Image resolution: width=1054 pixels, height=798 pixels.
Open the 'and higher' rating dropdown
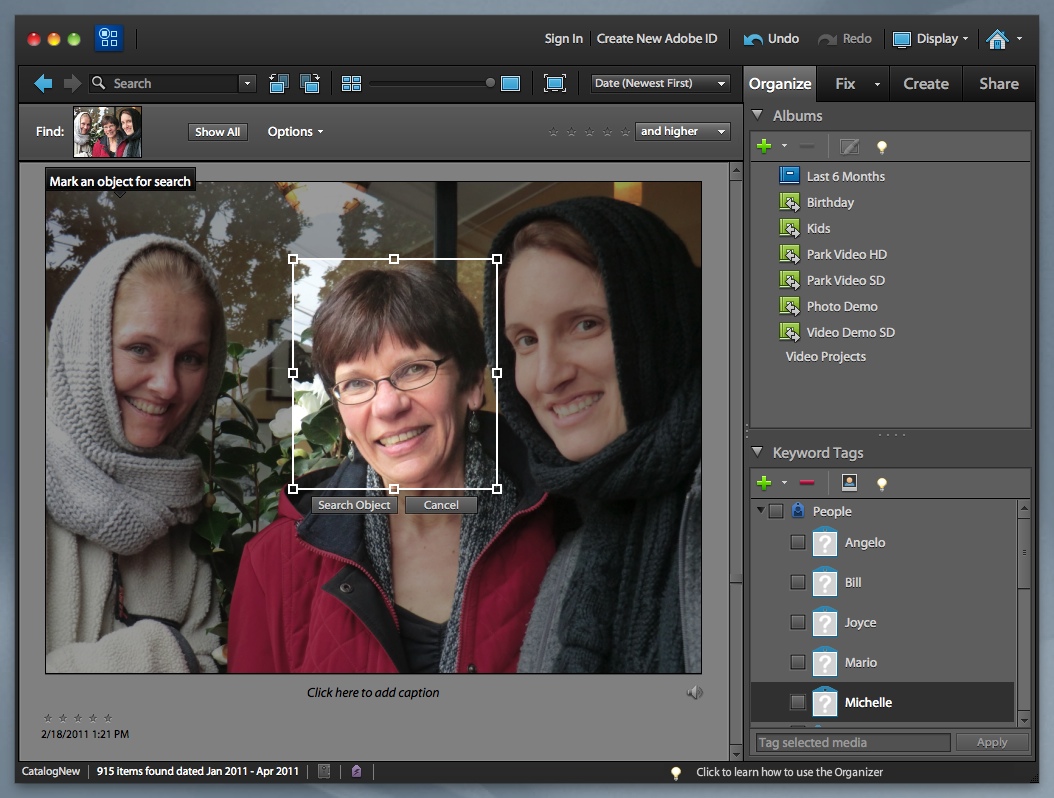tap(683, 132)
